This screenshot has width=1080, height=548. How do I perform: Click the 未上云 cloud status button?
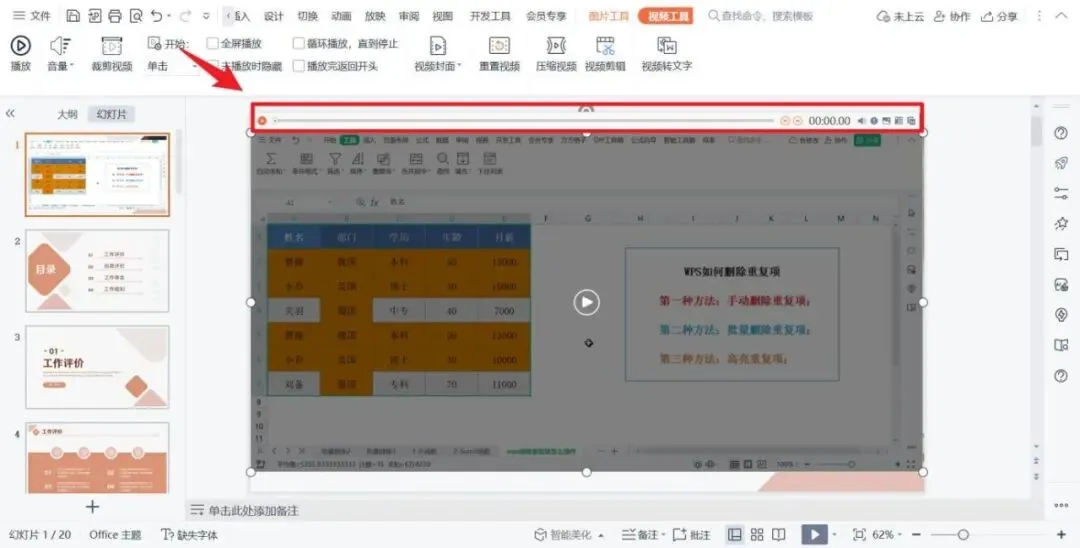tap(900, 16)
